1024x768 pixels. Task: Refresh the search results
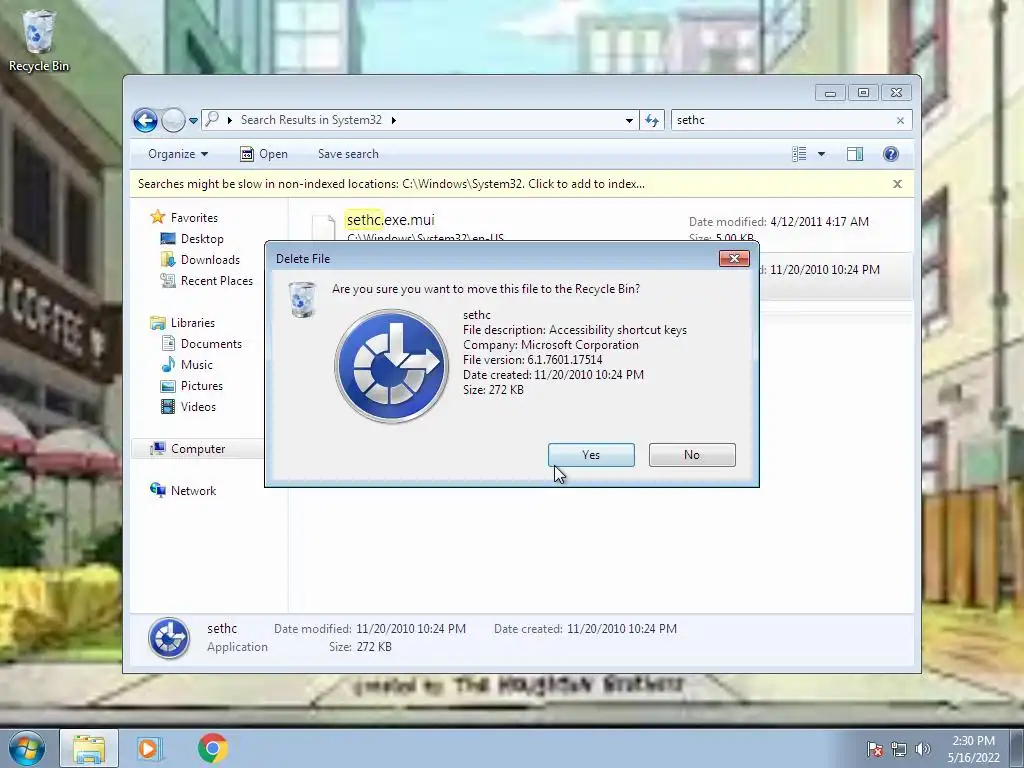pos(652,120)
